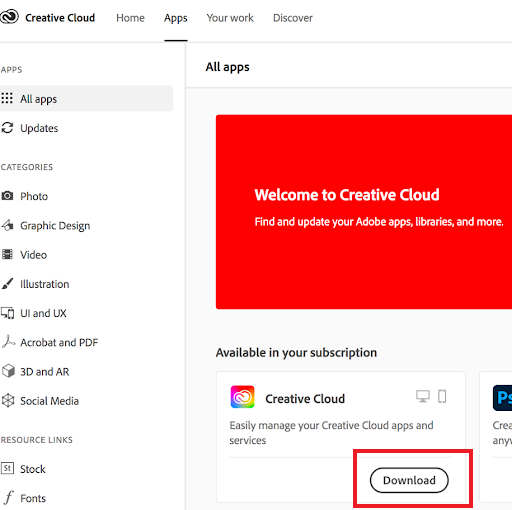Viewport: 512px width, 510px height.
Task: Click the Illustration brush icon
Action: pos(7,284)
